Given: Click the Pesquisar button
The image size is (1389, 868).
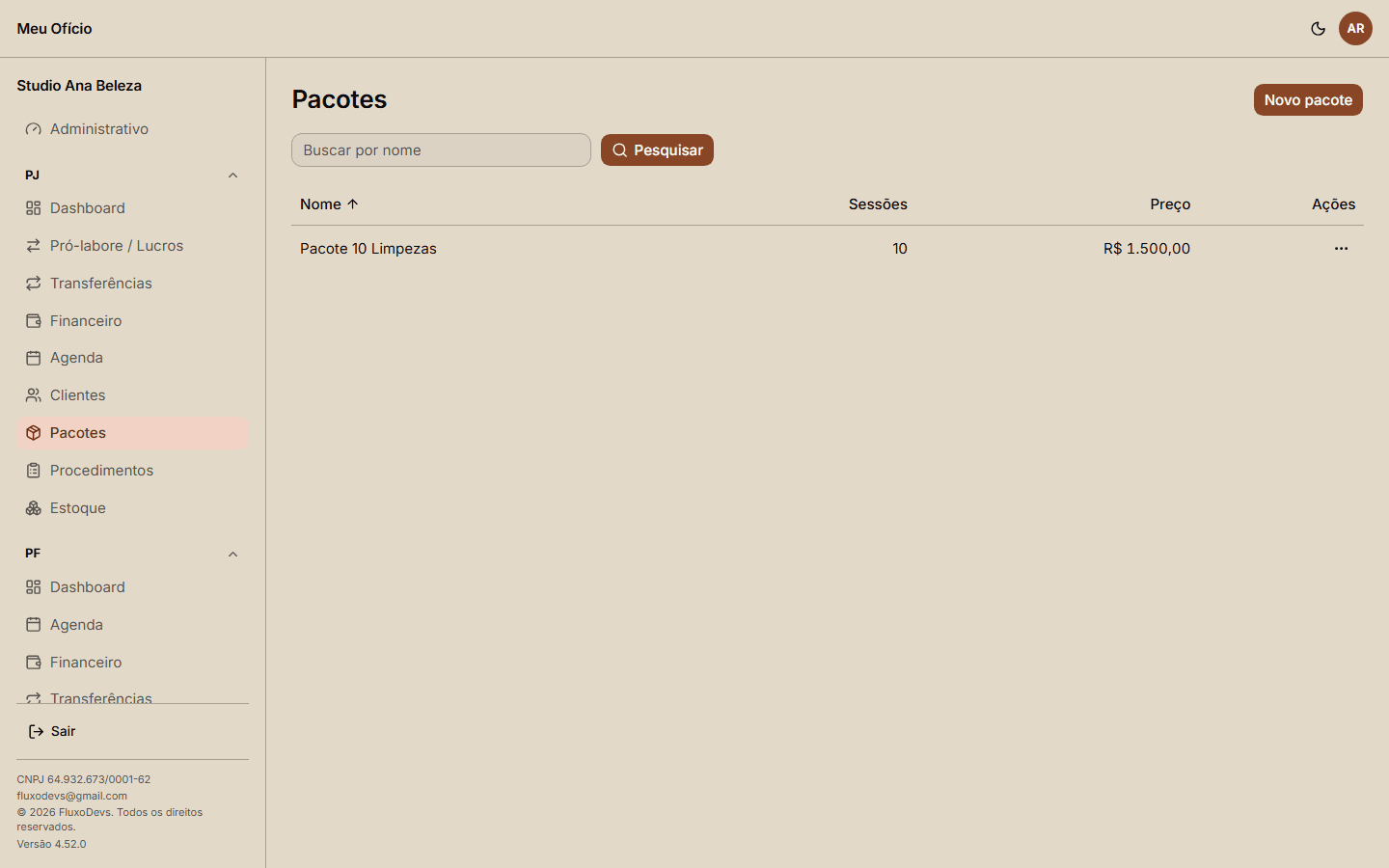Looking at the screenshot, I should pyautogui.click(x=657, y=150).
